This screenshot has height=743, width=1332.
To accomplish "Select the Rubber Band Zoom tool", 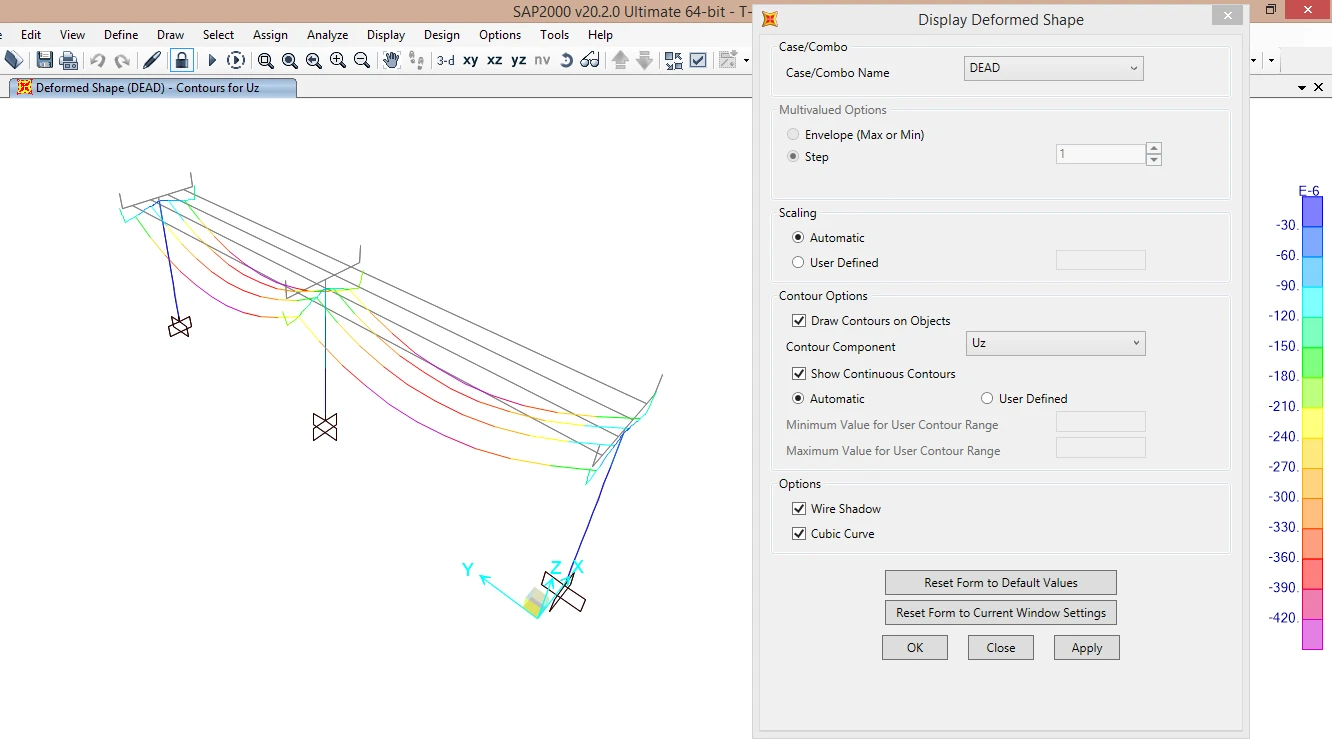I will 266,60.
